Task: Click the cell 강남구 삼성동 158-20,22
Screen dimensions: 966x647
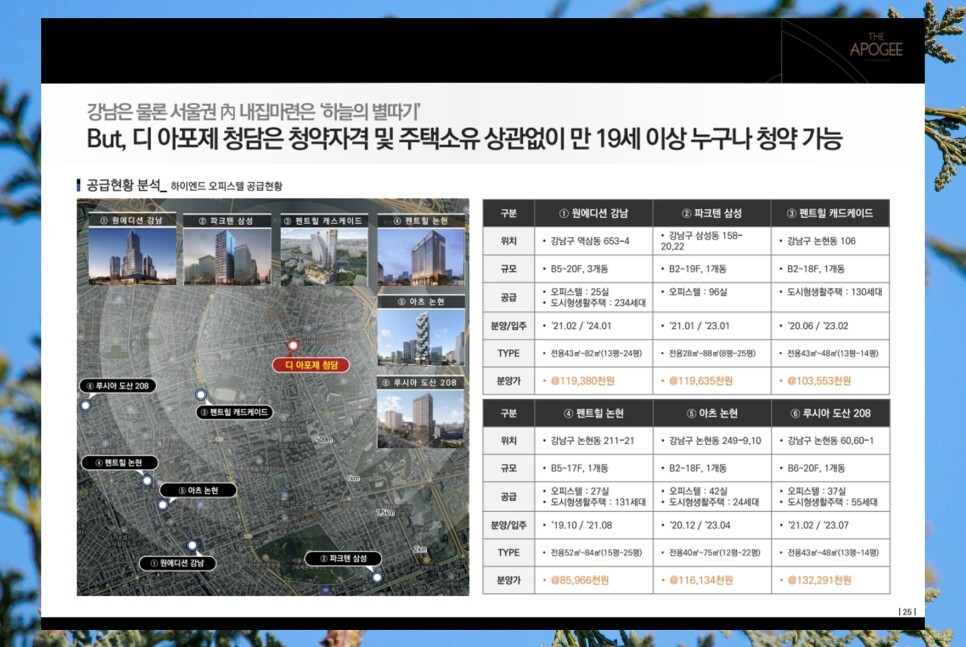Action: point(712,241)
